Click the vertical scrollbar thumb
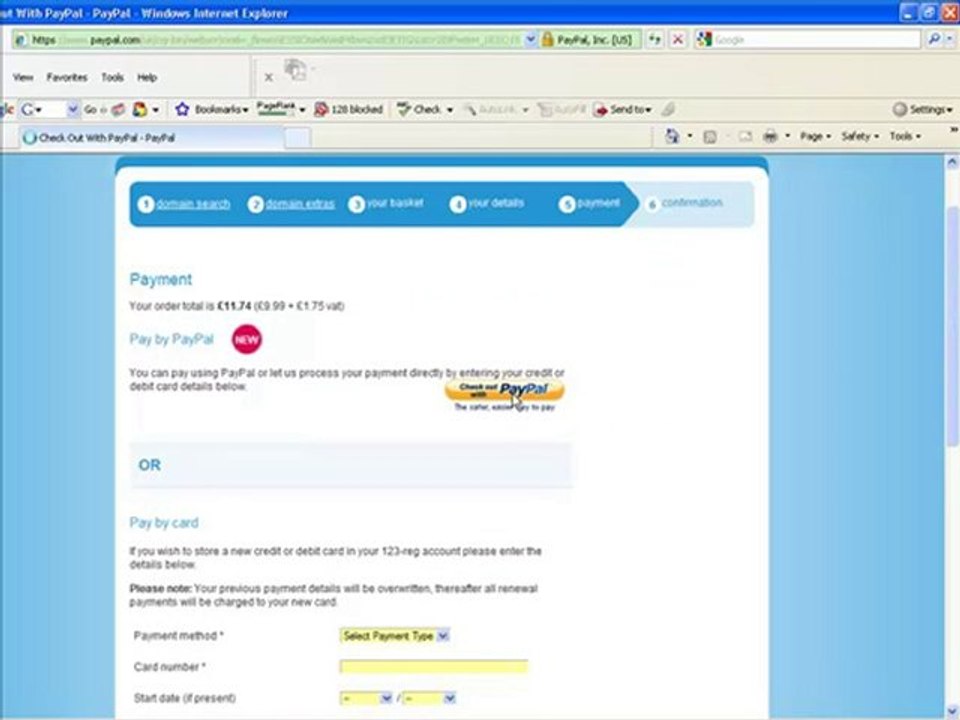The height and width of the screenshot is (720, 960). pos(952,328)
